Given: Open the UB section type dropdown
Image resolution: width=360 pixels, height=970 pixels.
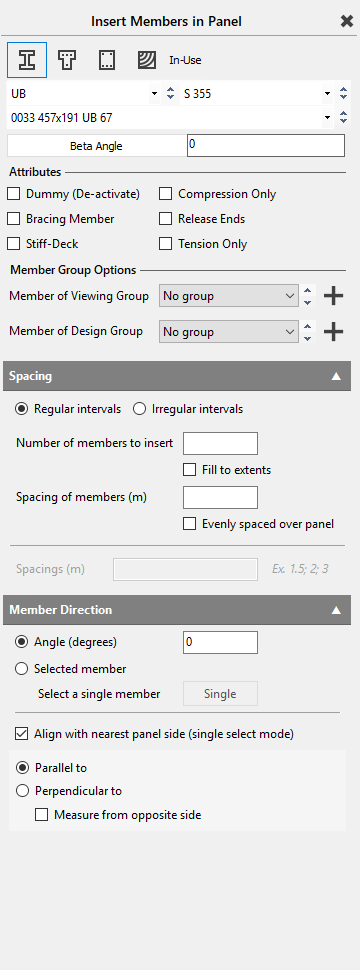Looking at the screenshot, I should (84, 94).
